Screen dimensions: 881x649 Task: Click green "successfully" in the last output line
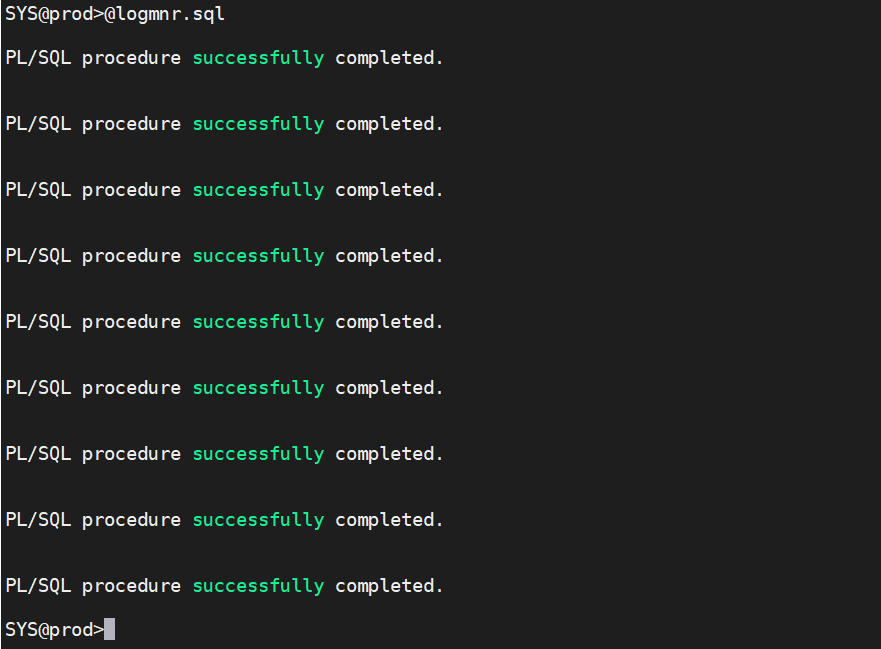(258, 586)
